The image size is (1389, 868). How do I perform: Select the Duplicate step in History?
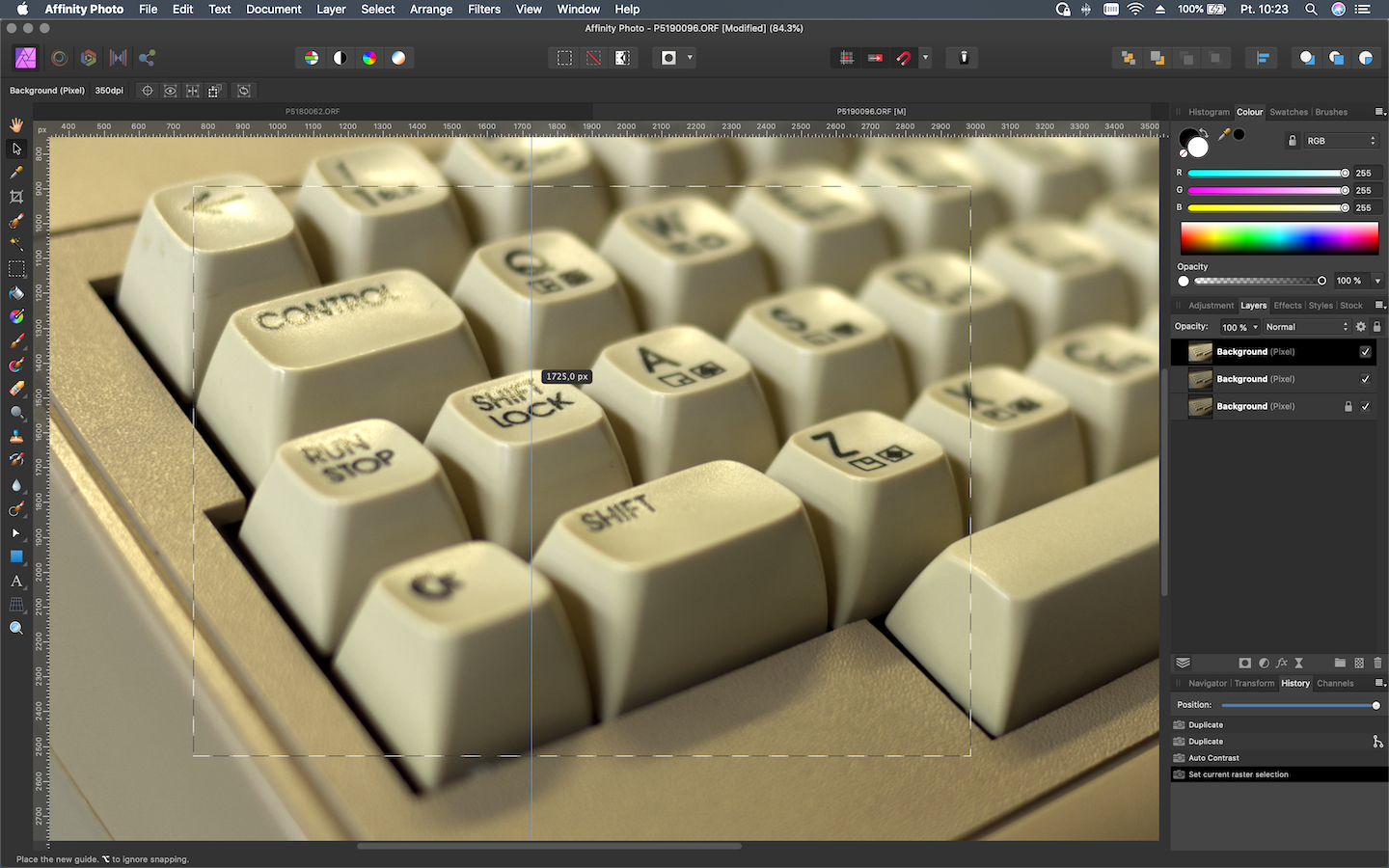pos(1204,724)
